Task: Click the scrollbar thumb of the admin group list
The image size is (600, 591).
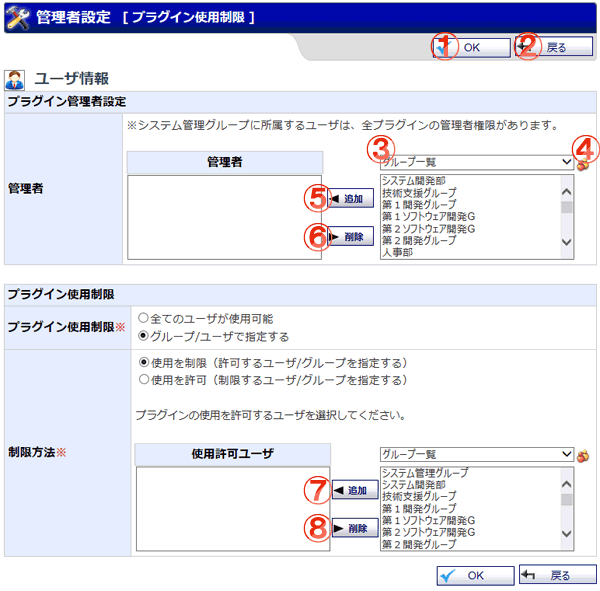Action: (x=567, y=207)
